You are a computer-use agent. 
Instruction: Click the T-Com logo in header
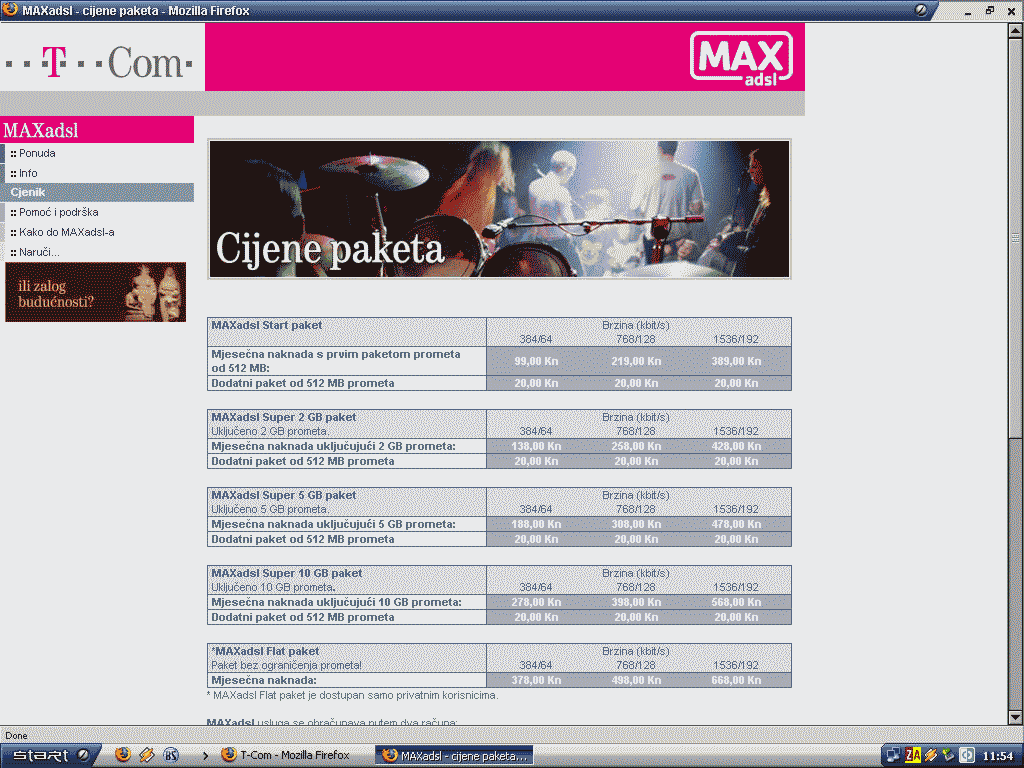pyautogui.click(x=97, y=62)
